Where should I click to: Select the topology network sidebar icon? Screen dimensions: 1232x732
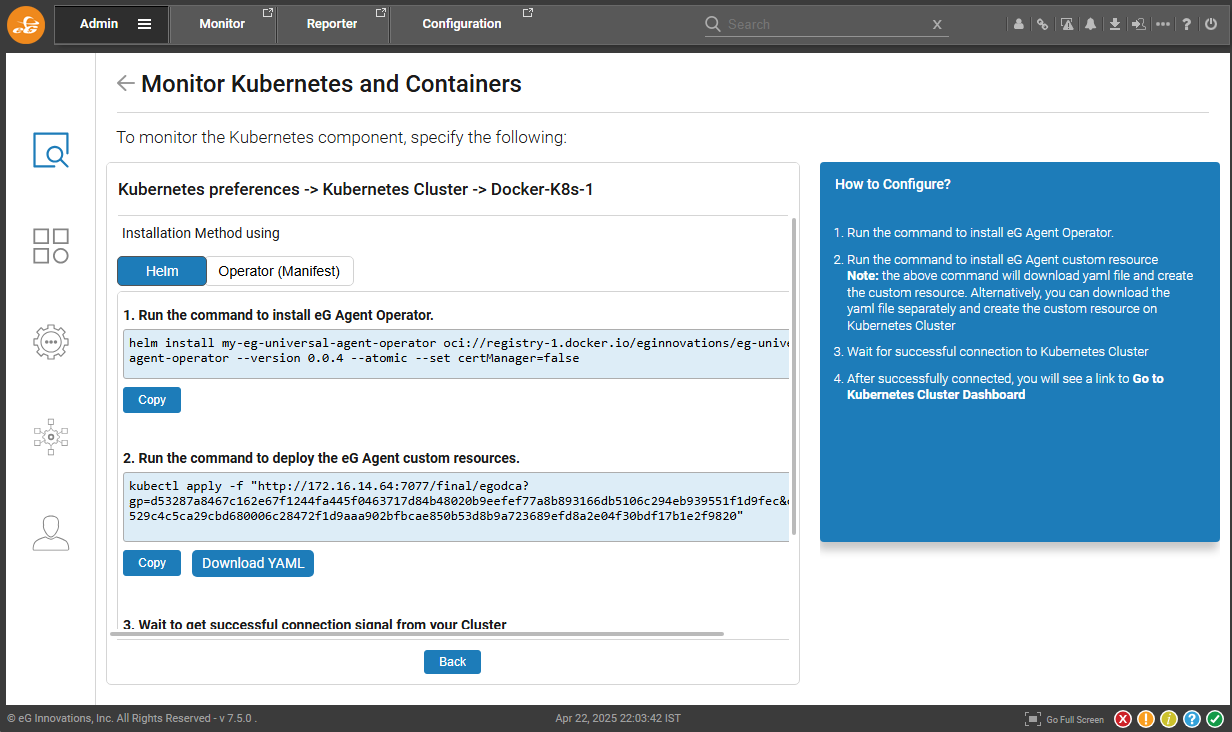(51, 437)
